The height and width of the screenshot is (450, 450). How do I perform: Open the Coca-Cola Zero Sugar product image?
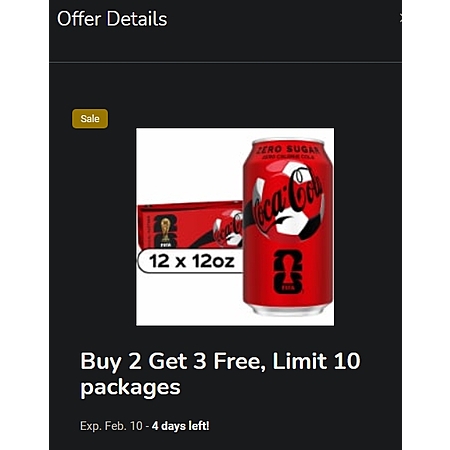pos(235,227)
